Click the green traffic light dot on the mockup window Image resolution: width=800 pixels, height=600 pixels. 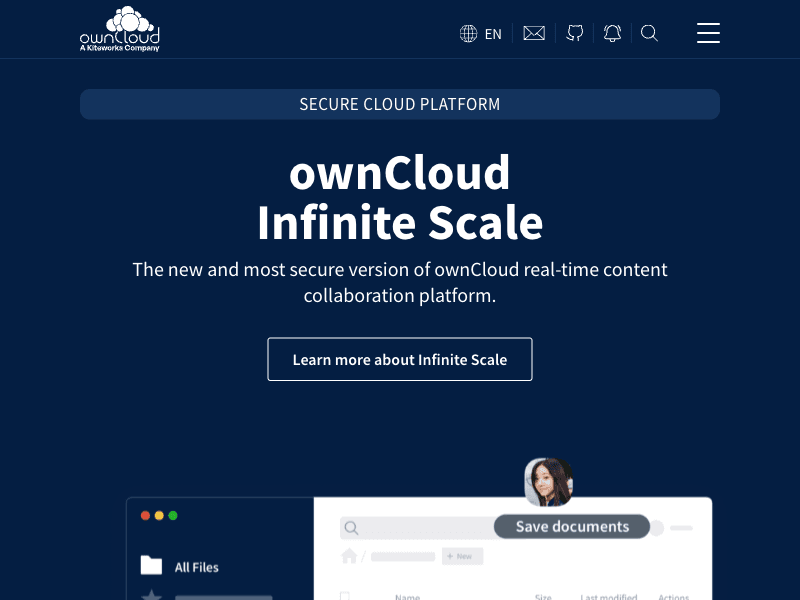click(173, 515)
